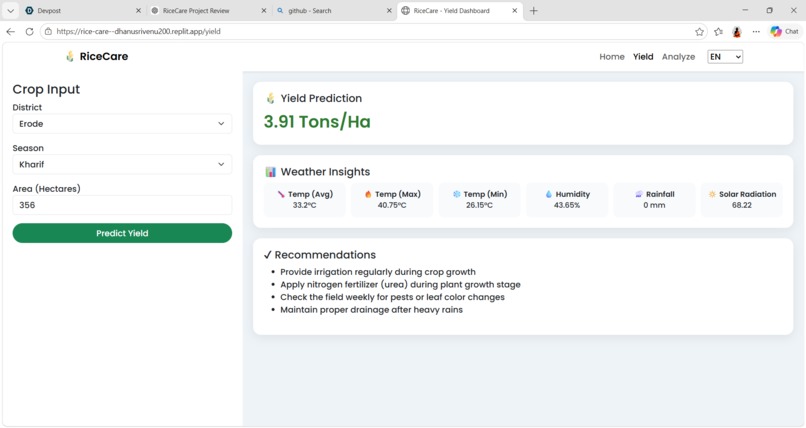Switch to RiceCare Project Review tab
The height and width of the screenshot is (428, 806).
tap(208, 10)
